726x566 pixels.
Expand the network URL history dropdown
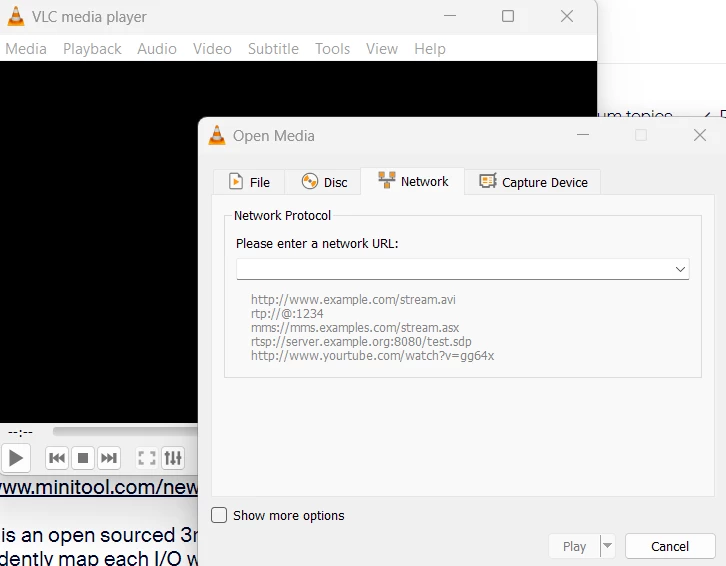680,269
